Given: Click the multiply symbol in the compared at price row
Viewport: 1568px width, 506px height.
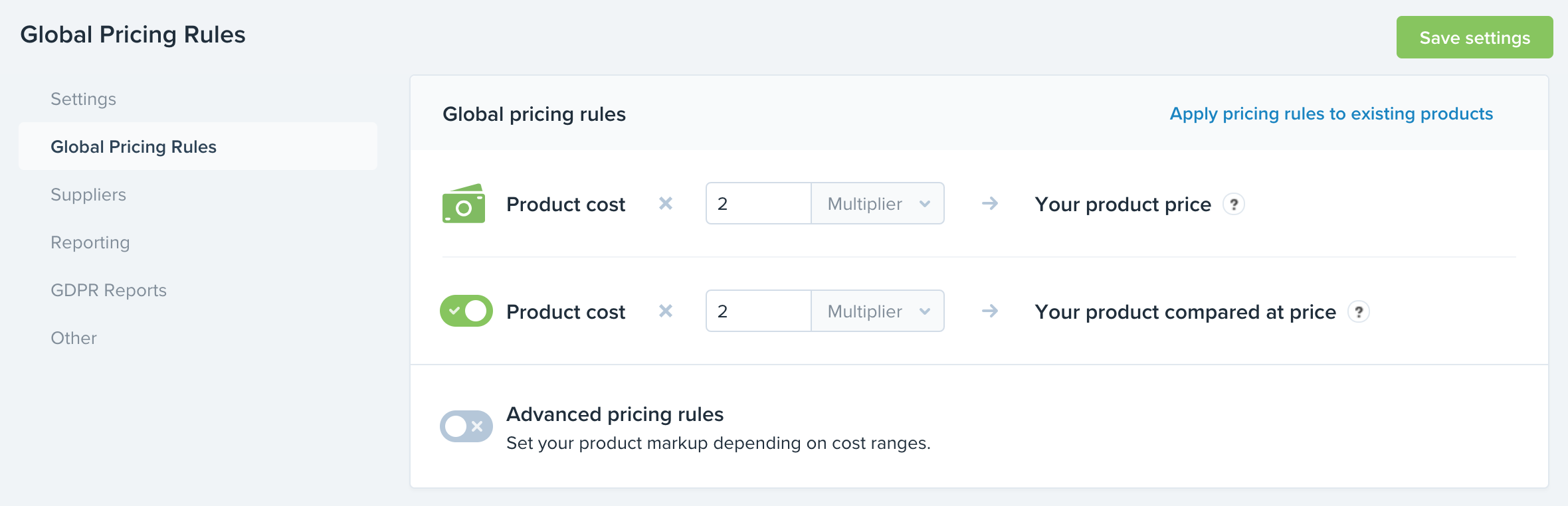Looking at the screenshot, I should (665, 311).
